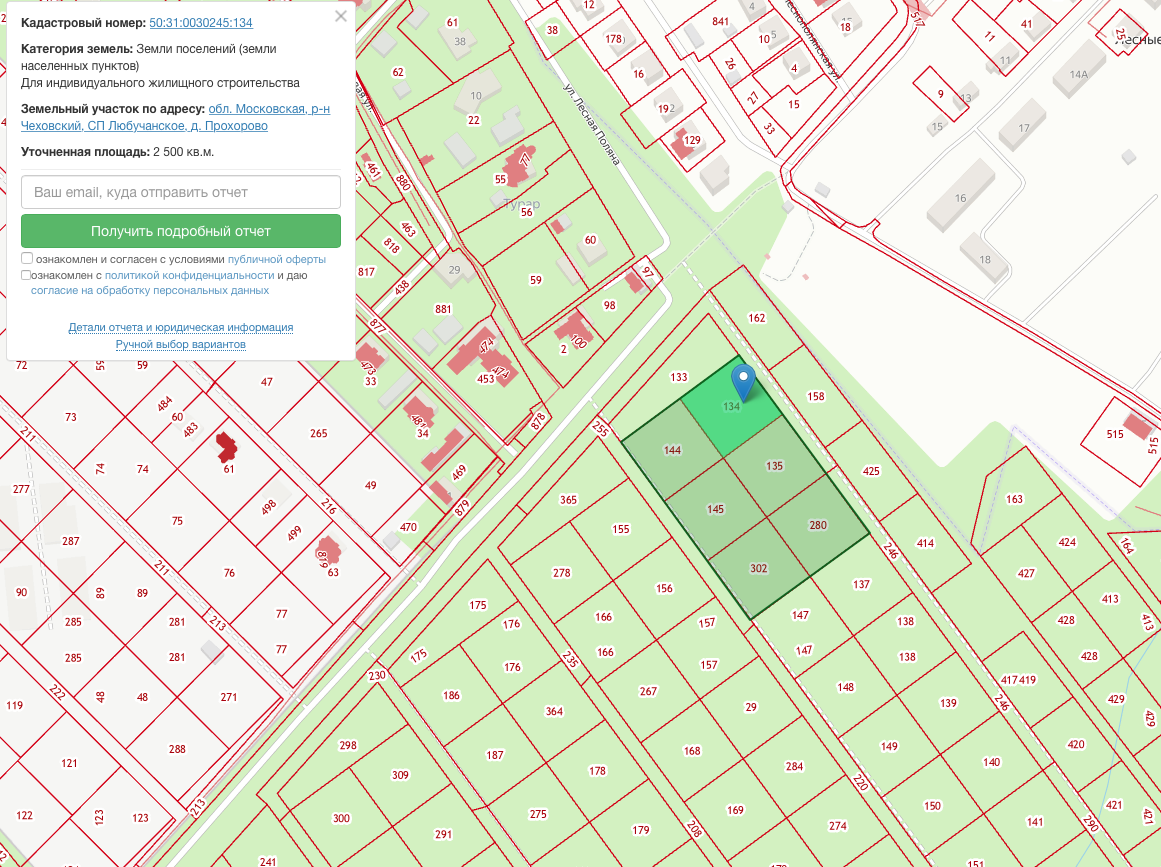Click building 16 on the map
The height and width of the screenshot is (867, 1161).
click(x=960, y=198)
